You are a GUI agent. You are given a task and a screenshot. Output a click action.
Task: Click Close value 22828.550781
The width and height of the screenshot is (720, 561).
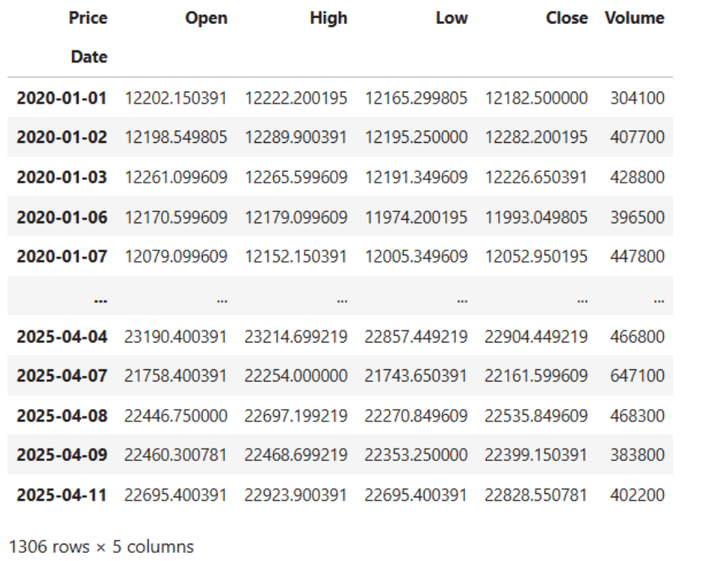[536, 495]
